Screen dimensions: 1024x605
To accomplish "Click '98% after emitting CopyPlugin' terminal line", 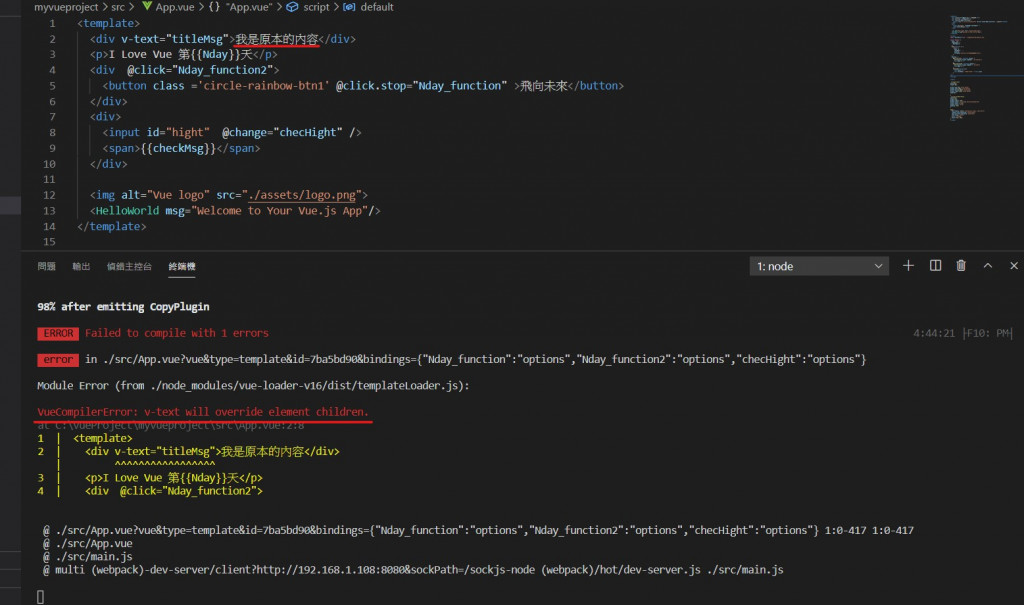I will pos(123,307).
